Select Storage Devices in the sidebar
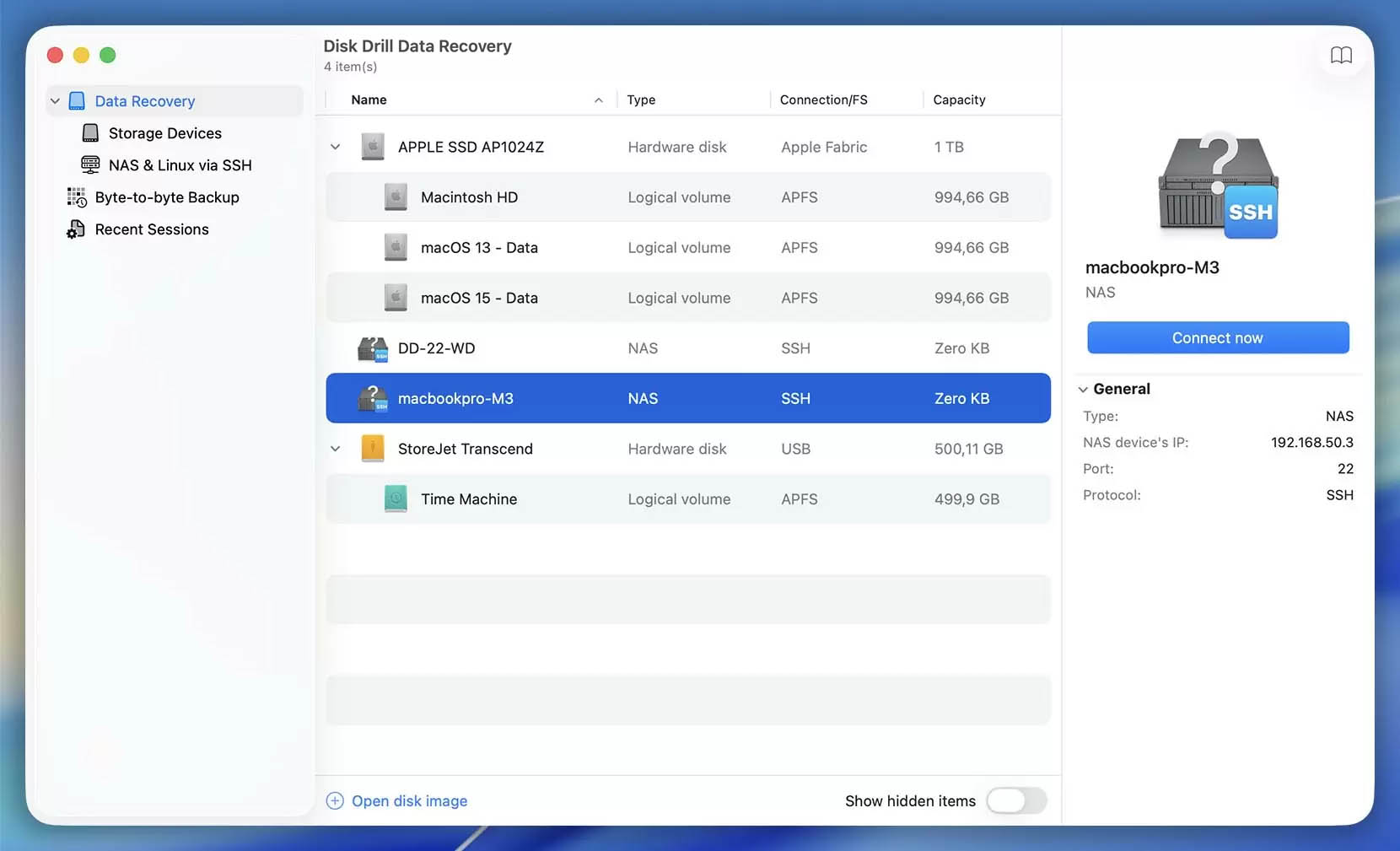Image resolution: width=1400 pixels, height=851 pixels. click(165, 133)
